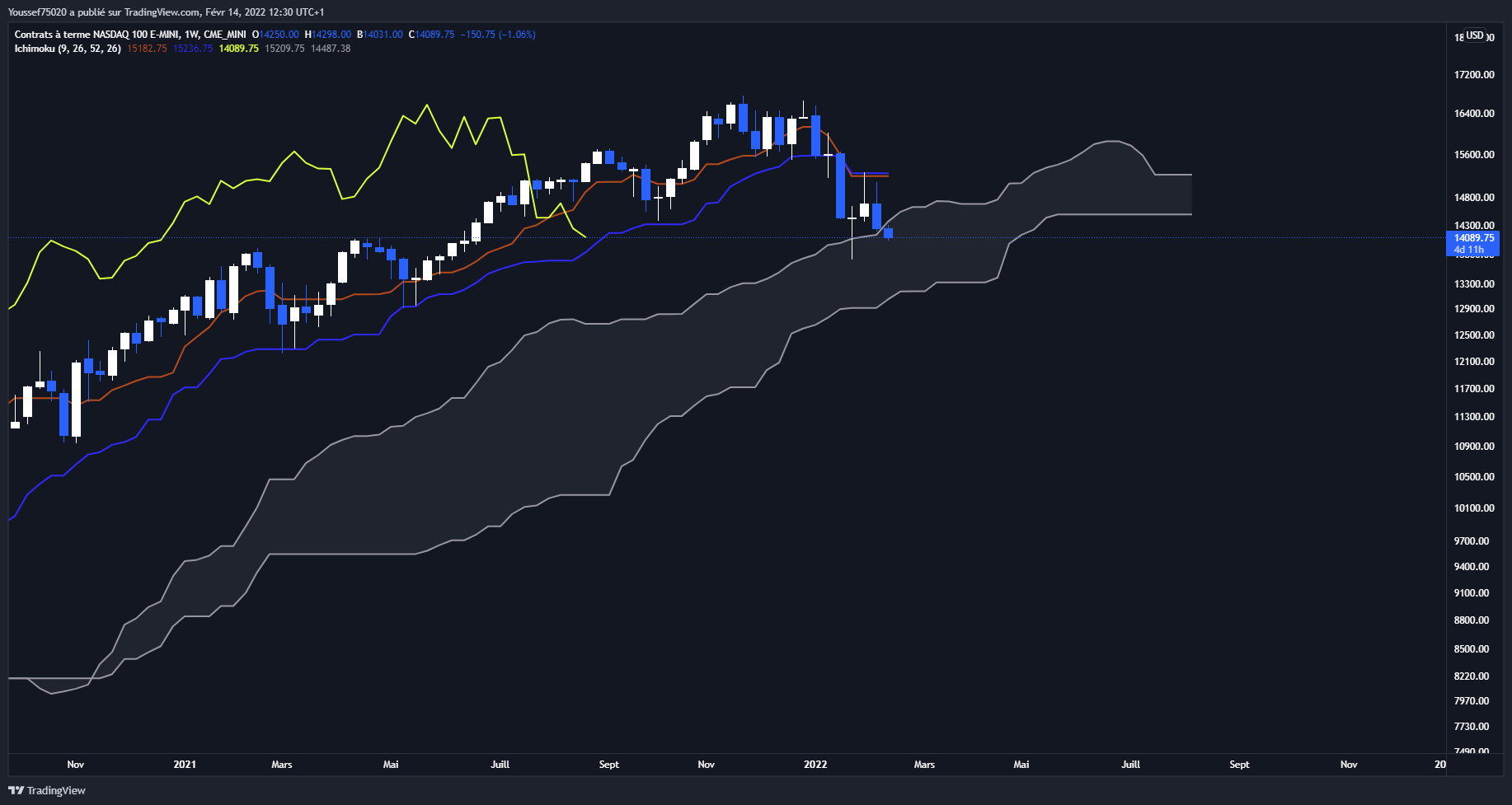The width and height of the screenshot is (1512, 805).
Task: Click the 8220.00 price scale label
Action: [1472, 676]
